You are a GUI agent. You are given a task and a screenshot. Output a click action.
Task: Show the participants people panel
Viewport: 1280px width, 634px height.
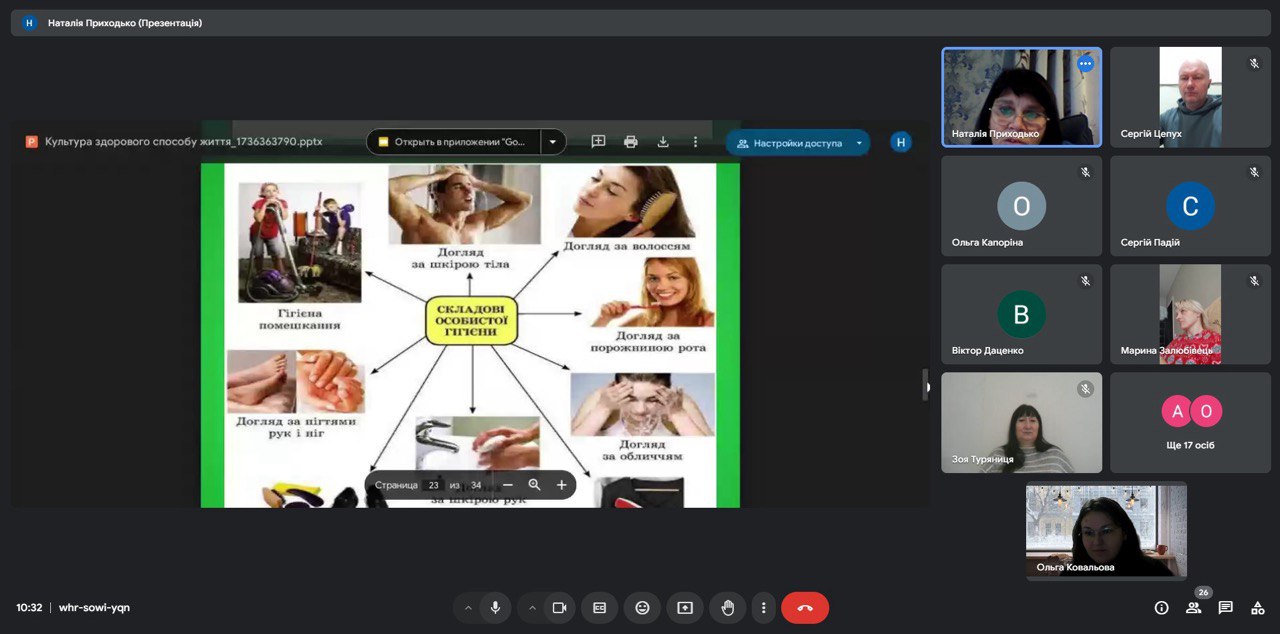pyautogui.click(x=1193, y=608)
